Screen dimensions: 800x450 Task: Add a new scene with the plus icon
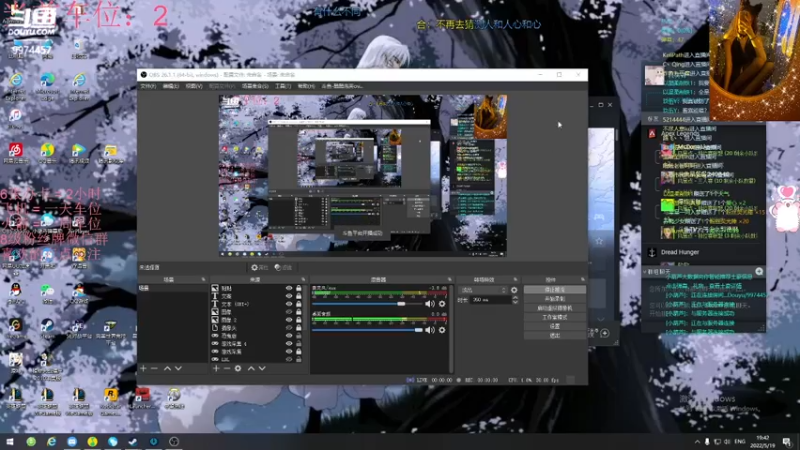(x=143, y=368)
